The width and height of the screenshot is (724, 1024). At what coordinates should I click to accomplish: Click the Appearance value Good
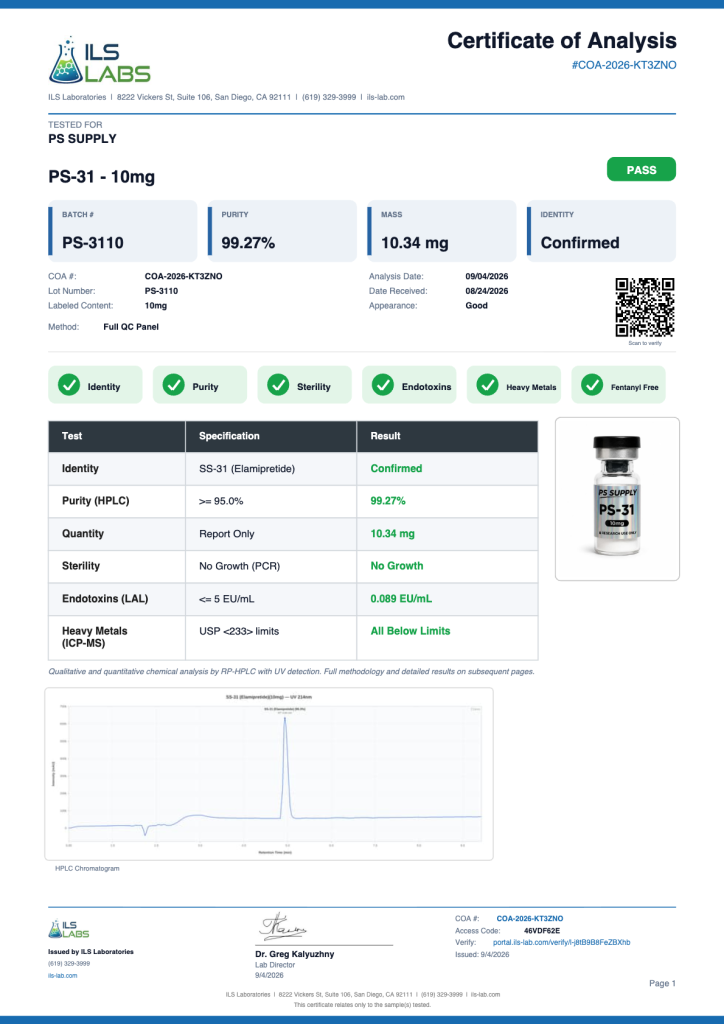tap(477, 306)
